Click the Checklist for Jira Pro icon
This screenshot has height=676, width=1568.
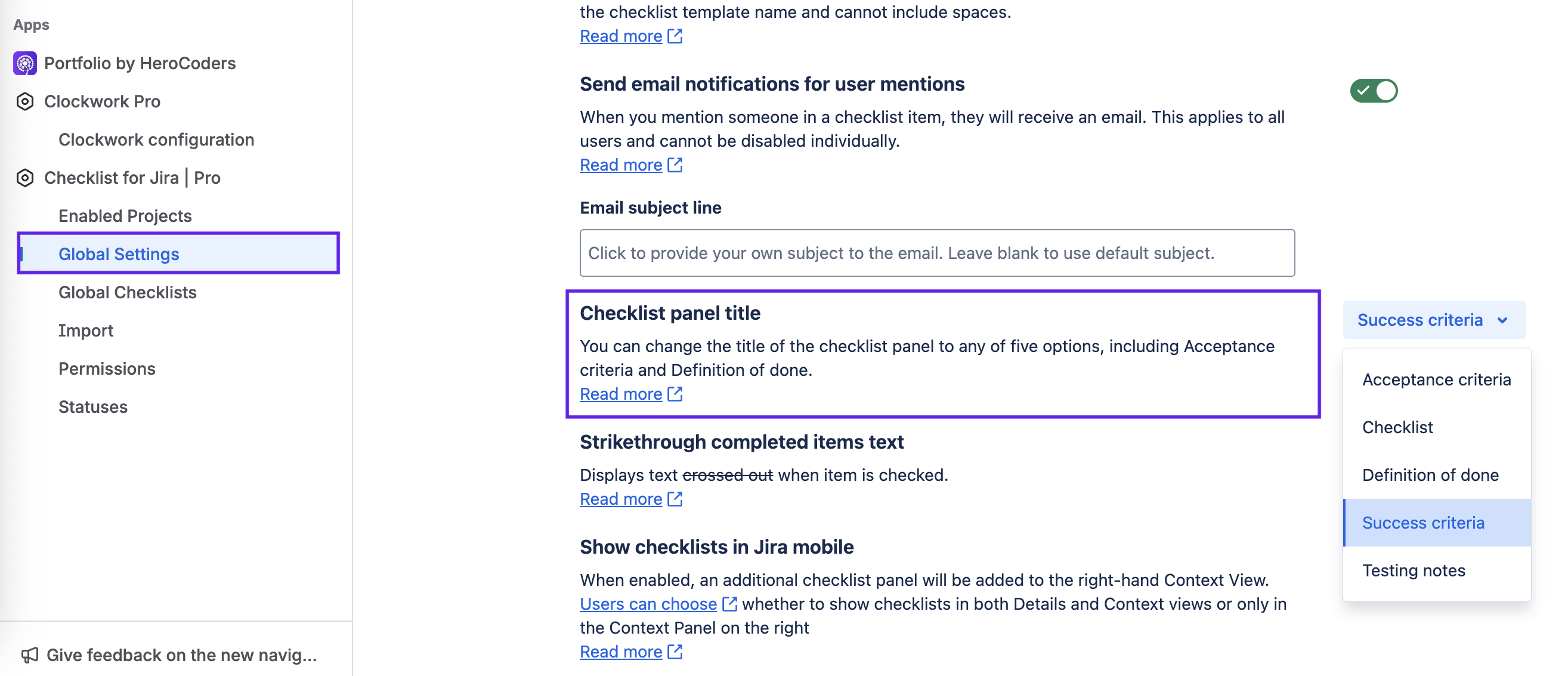[25, 178]
